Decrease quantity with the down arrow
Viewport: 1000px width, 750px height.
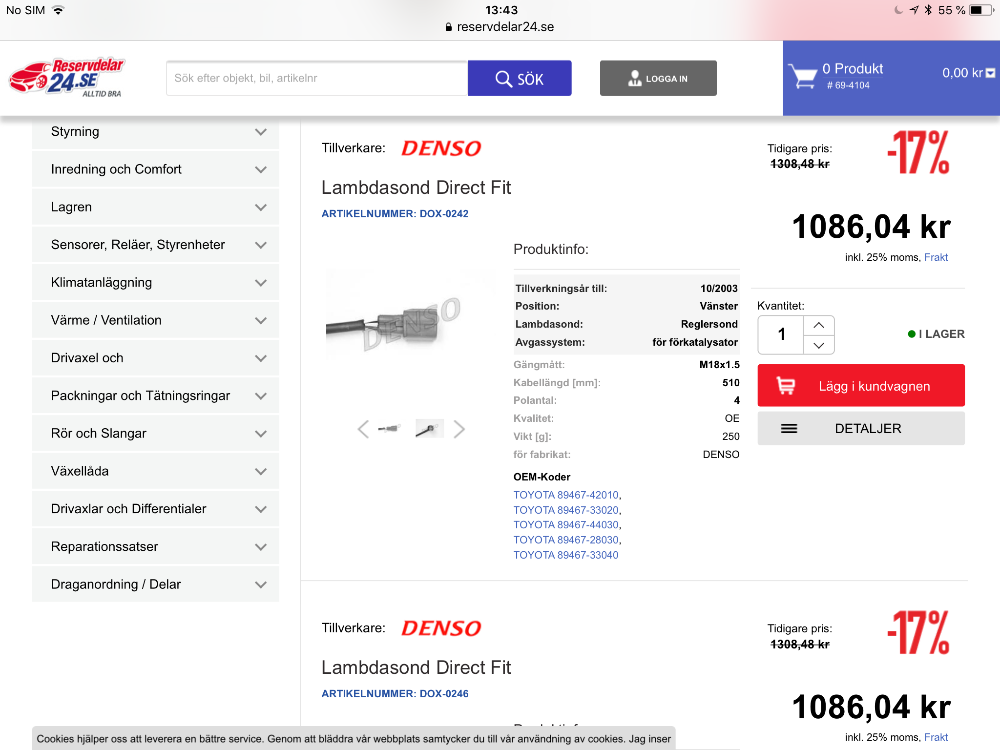818,345
